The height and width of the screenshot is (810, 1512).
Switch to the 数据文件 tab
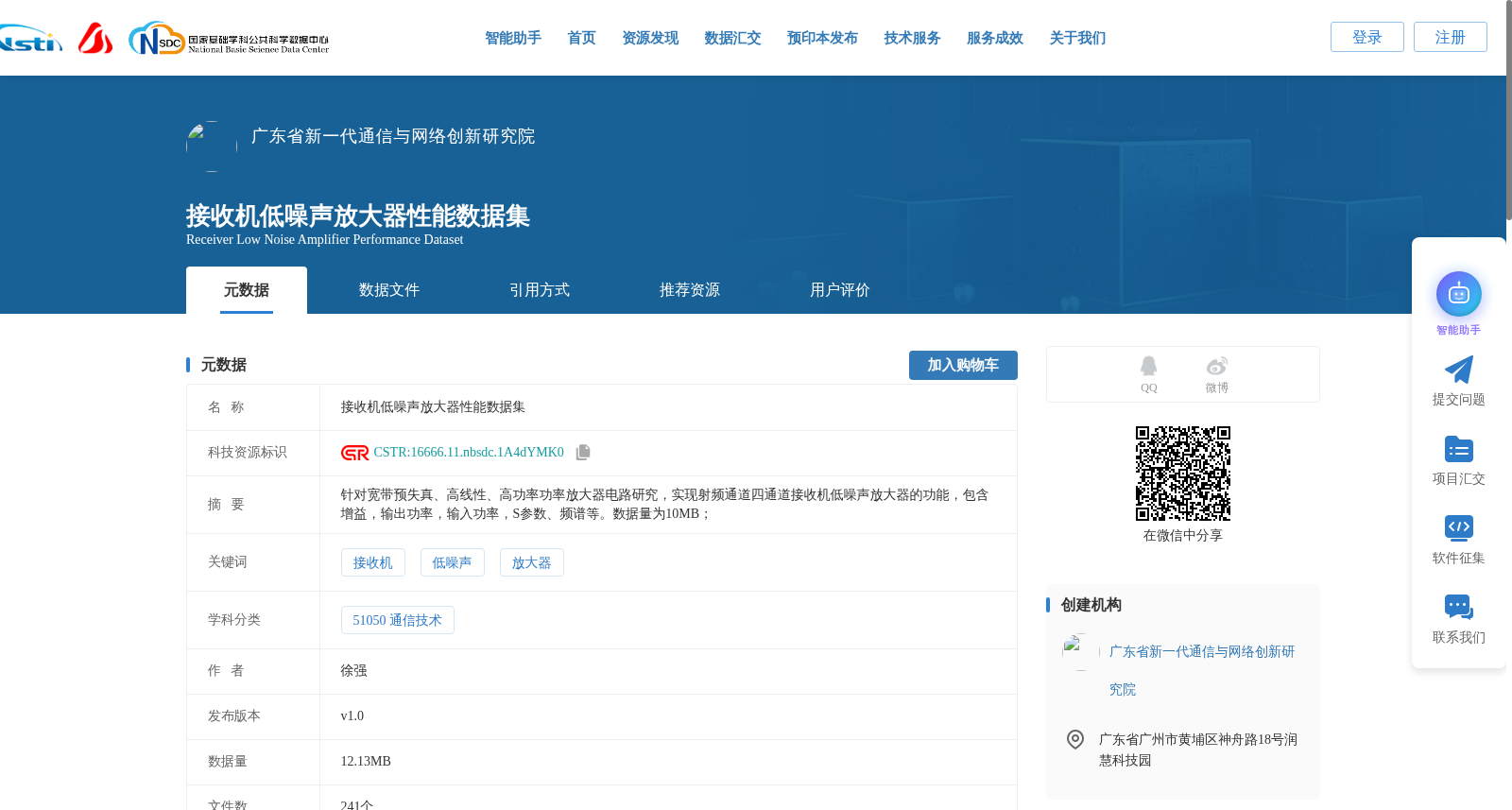click(389, 290)
